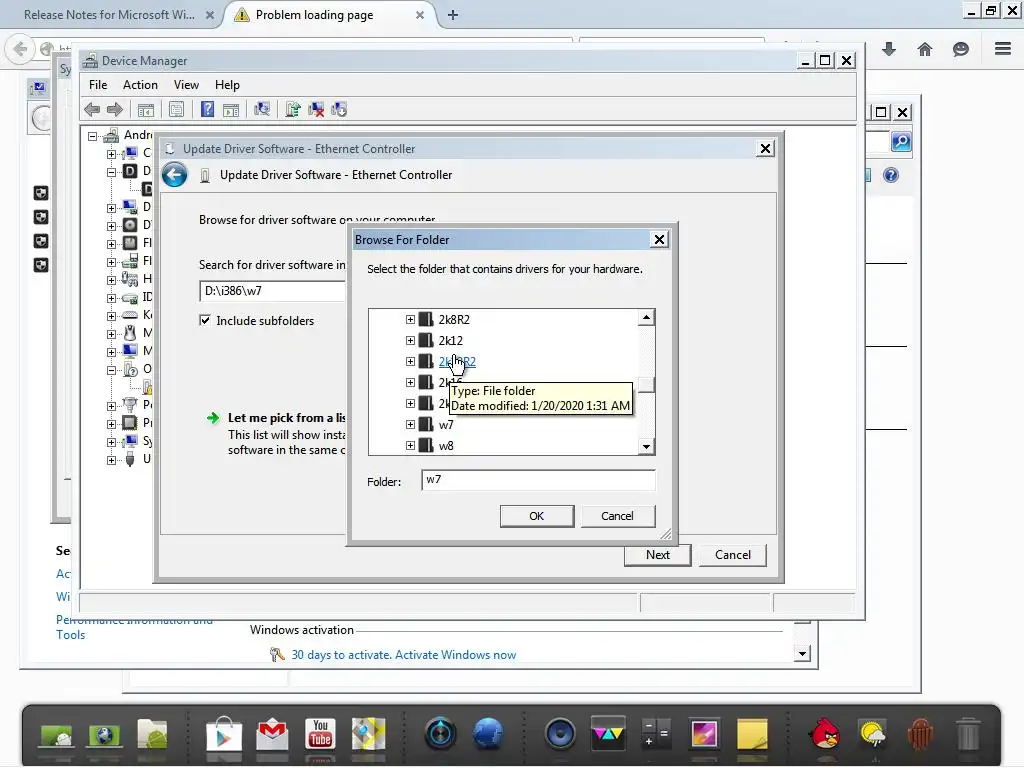The width and height of the screenshot is (1024, 768).
Task: Click the round blue help icon in background window
Action: coord(891,175)
